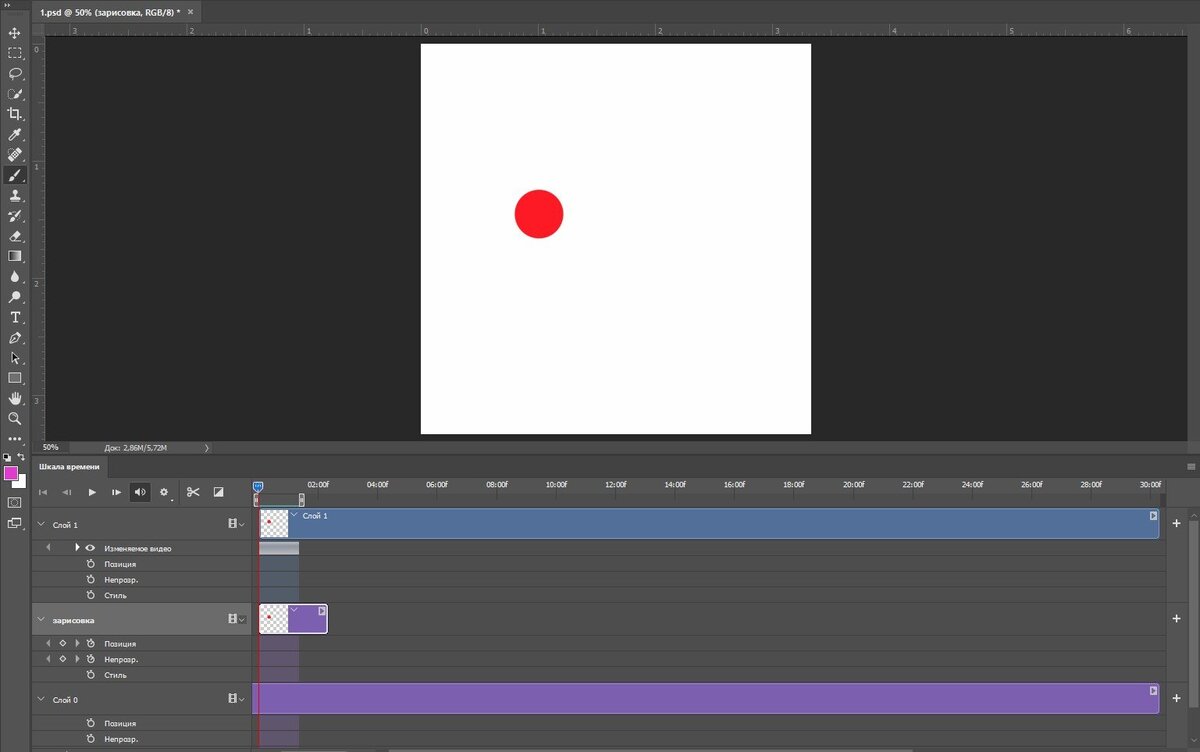Select the Eraser tool
Image resolution: width=1200 pixels, height=752 pixels.
tap(15, 236)
